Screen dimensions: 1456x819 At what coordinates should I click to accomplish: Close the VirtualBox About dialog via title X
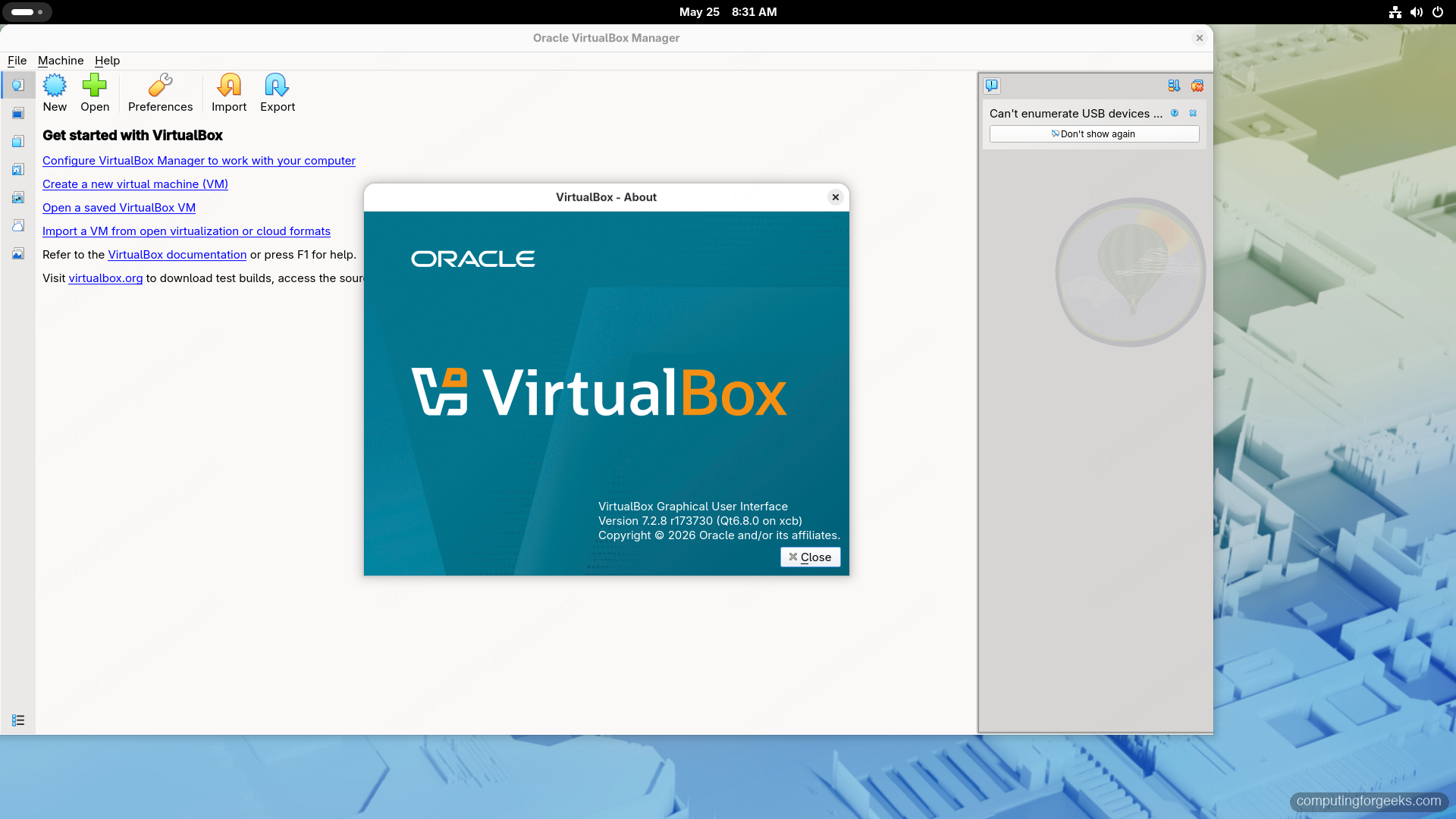click(836, 197)
